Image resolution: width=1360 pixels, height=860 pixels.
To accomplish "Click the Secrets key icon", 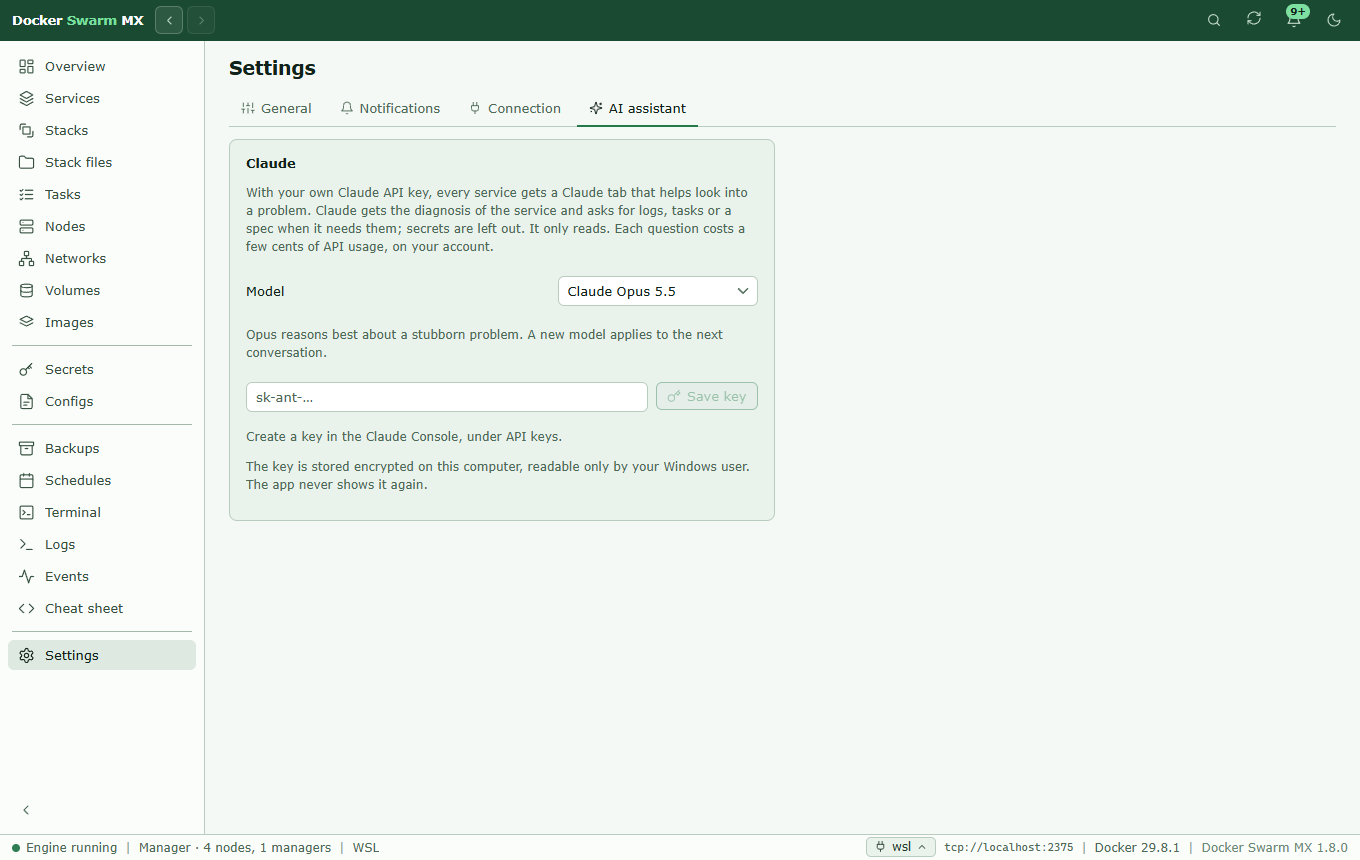I will (x=27, y=370).
